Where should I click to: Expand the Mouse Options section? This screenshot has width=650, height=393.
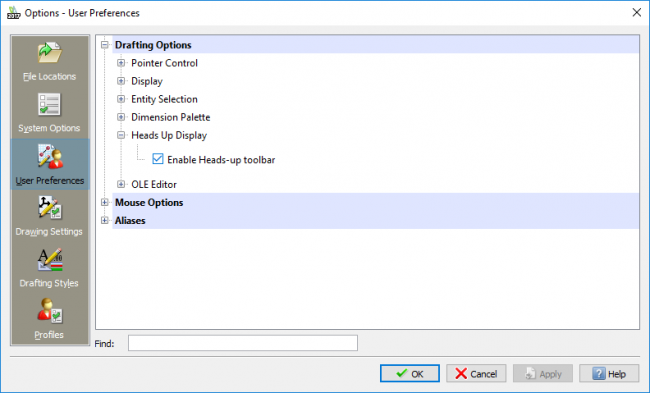click(105, 202)
